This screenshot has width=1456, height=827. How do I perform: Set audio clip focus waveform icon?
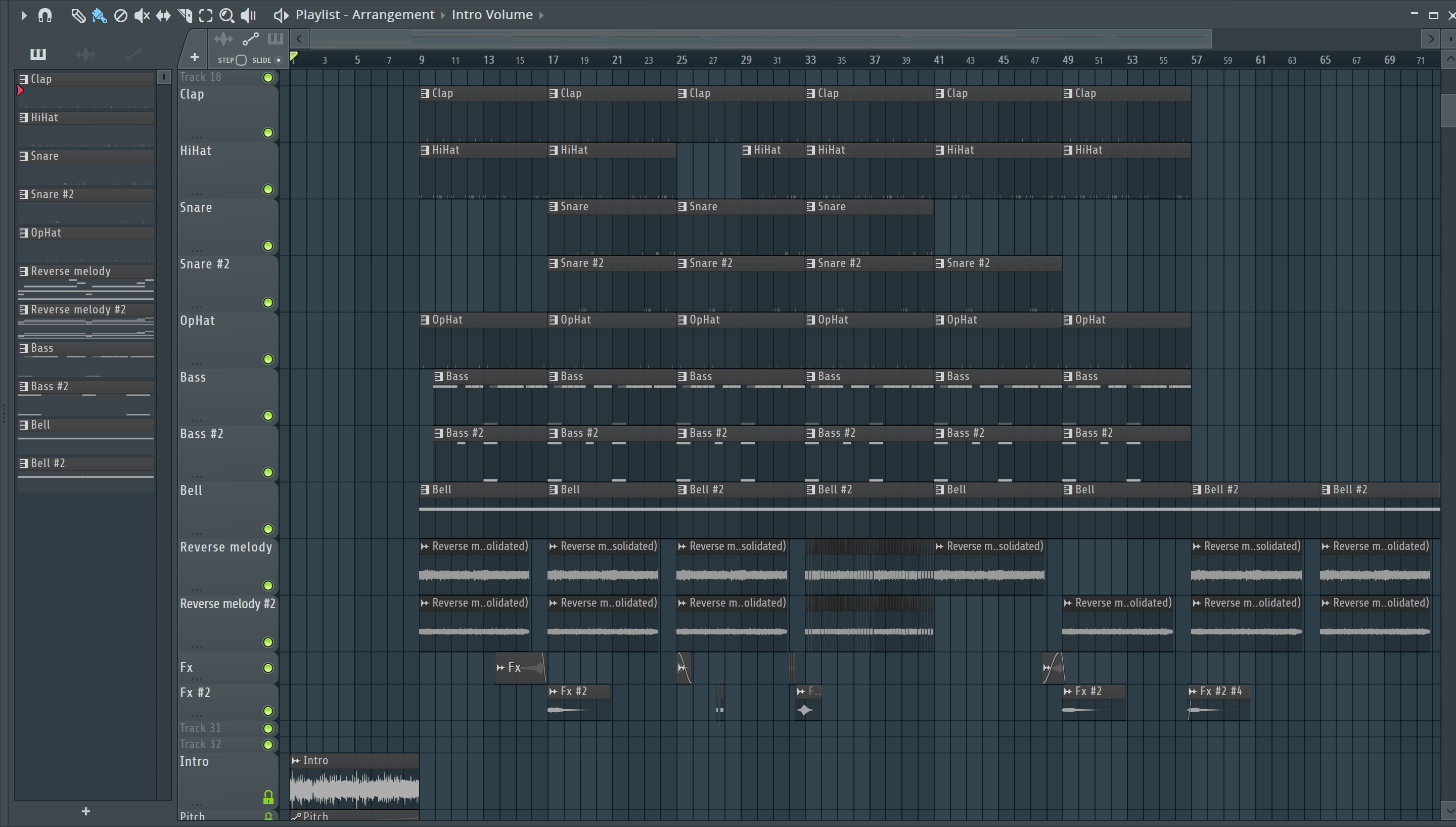pos(223,39)
